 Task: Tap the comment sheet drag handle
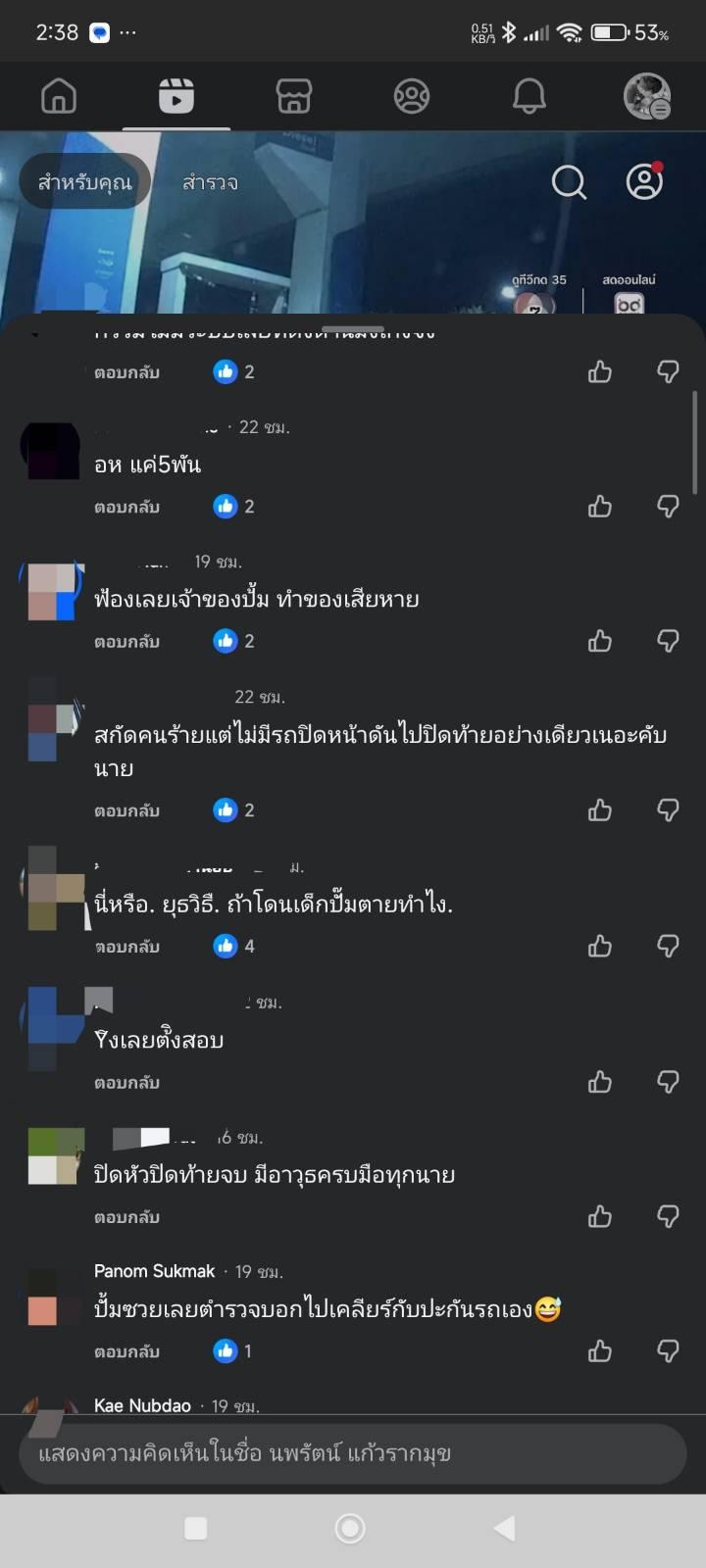[x=353, y=329]
